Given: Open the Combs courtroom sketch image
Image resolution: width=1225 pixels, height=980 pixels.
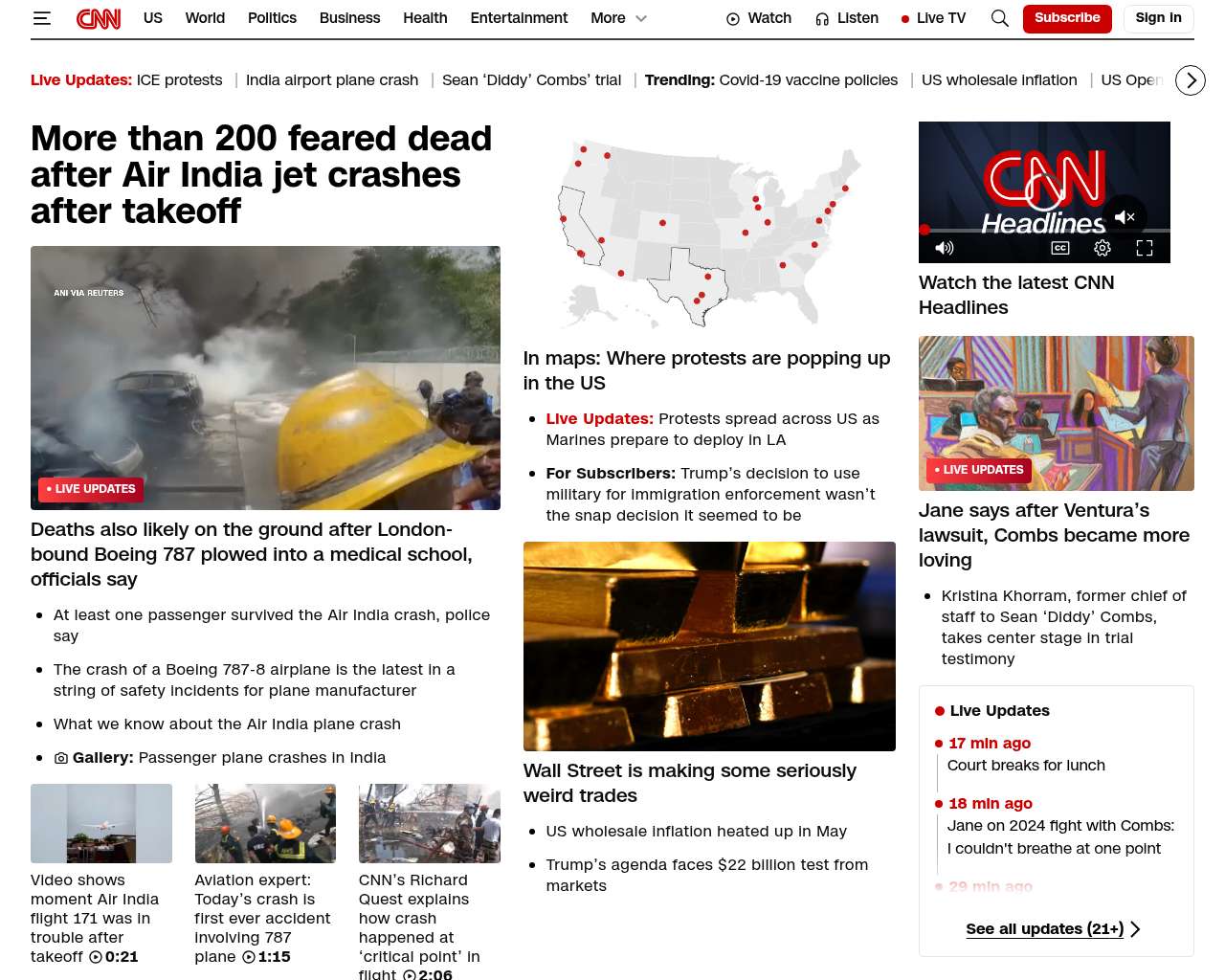Looking at the screenshot, I should click(1057, 413).
